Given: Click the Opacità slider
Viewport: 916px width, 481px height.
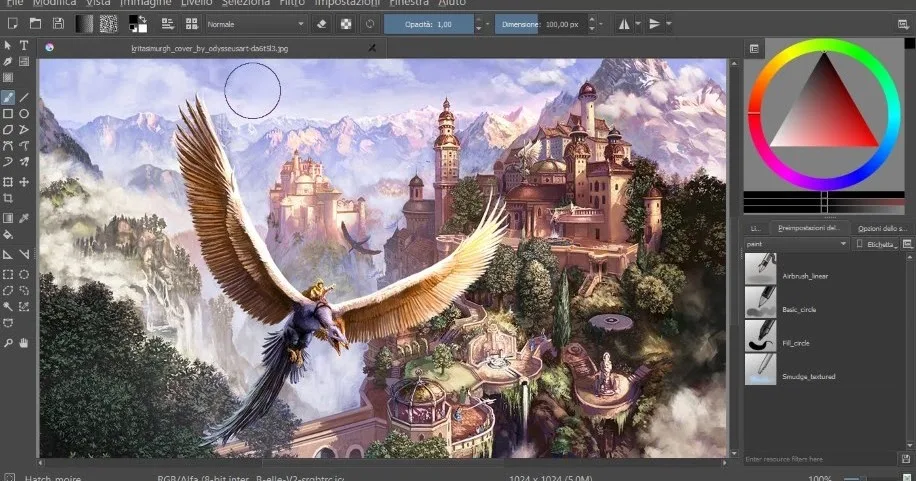Looking at the screenshot, I should 428,24.
